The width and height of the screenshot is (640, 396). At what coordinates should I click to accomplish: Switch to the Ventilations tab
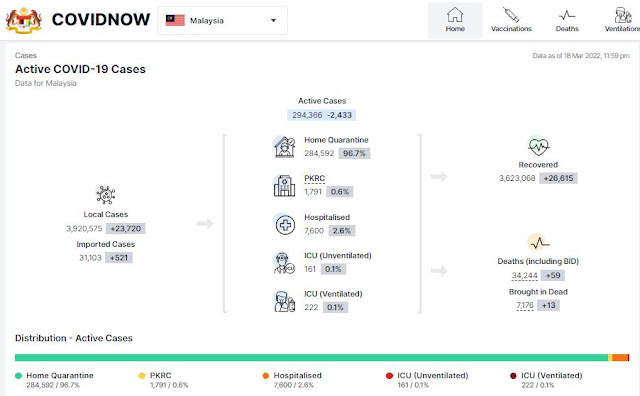[622, 20]
